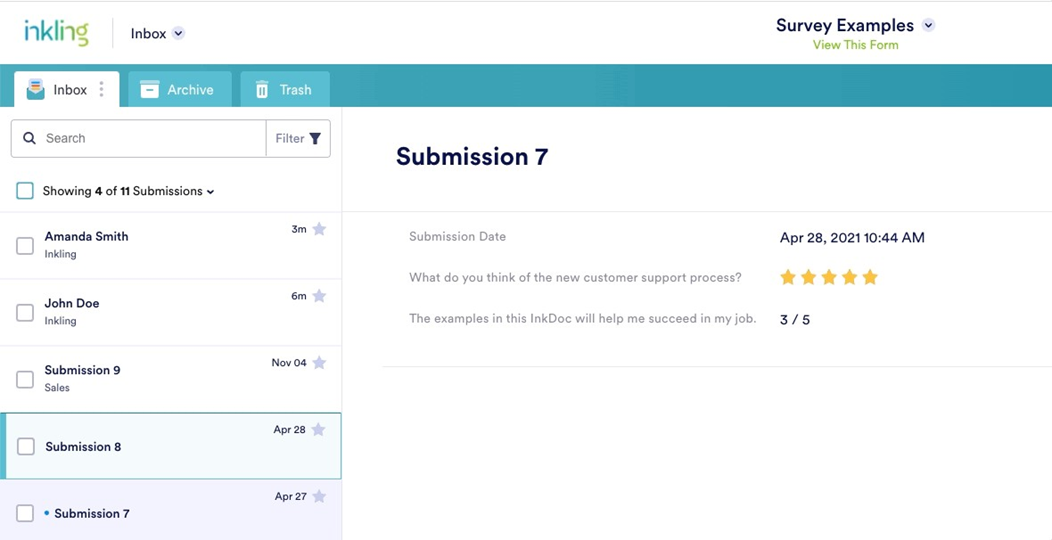1052x540 pixels.
Task: Expand the Inbox dropdown in header
Action: point(178,33)
